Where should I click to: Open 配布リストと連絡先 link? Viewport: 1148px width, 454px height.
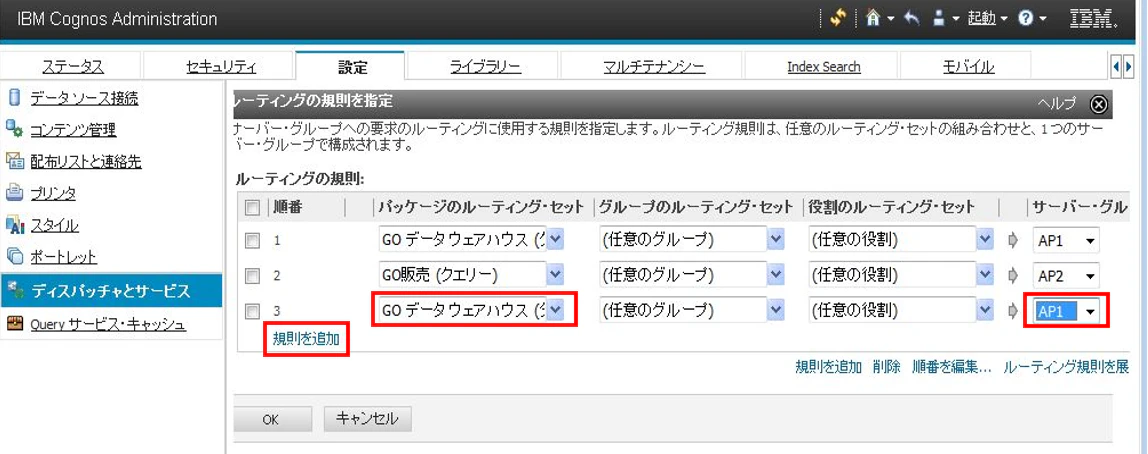pos(86,162)
